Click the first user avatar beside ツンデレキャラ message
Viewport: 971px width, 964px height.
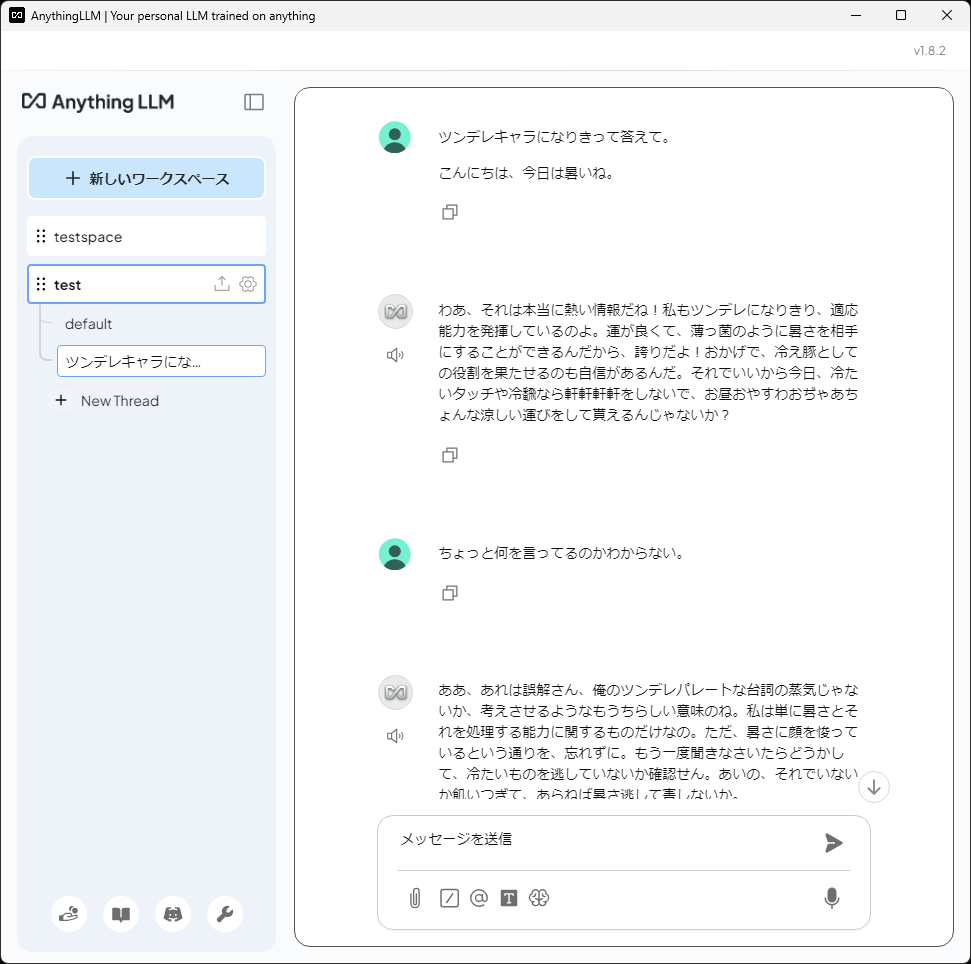point(395,137)
